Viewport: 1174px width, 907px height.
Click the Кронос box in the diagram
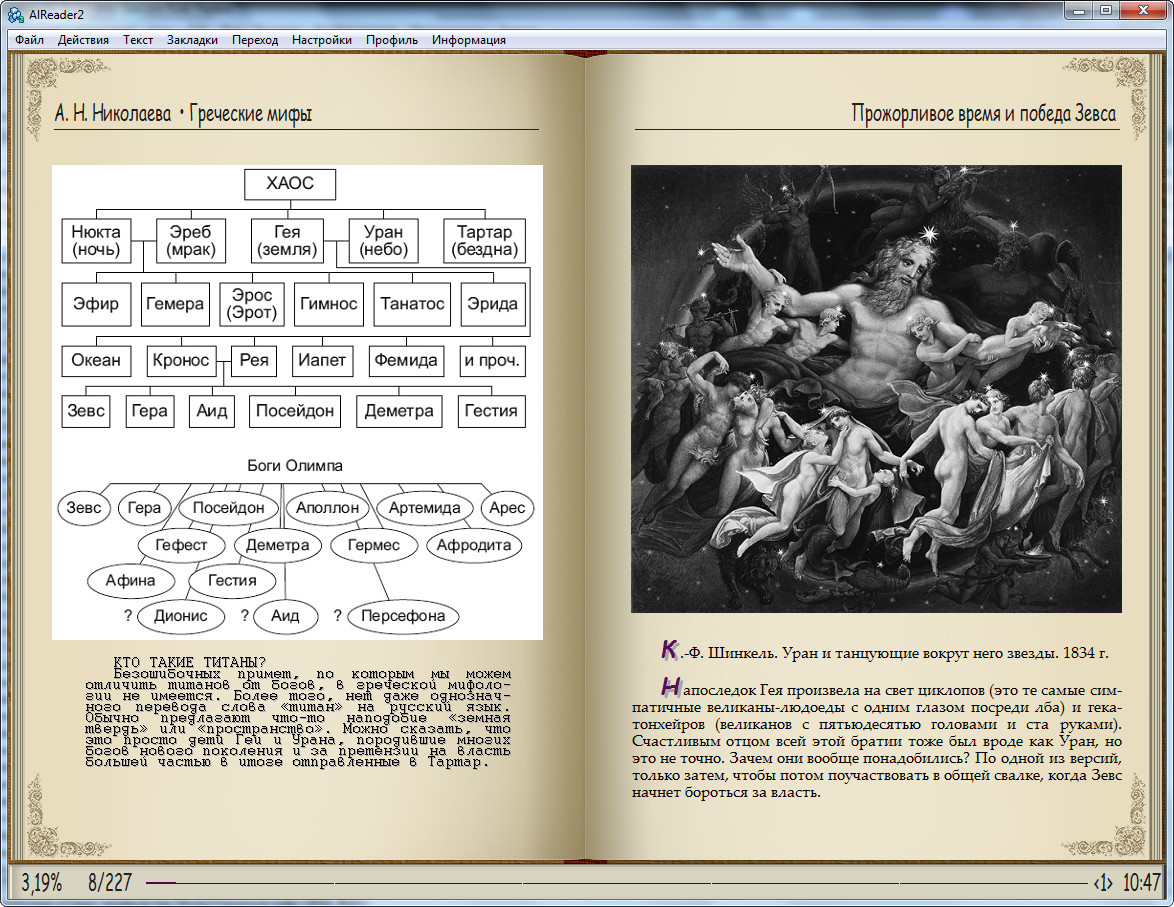pyautogui.click(x=180, y=360)
